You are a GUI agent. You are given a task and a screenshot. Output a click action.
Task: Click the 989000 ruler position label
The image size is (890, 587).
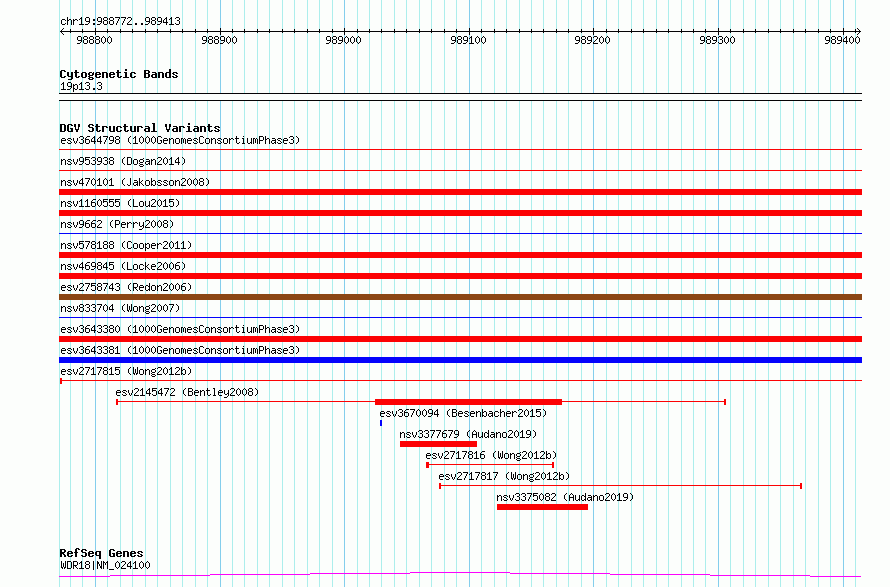pyautogui.click(x=343, y=40)
